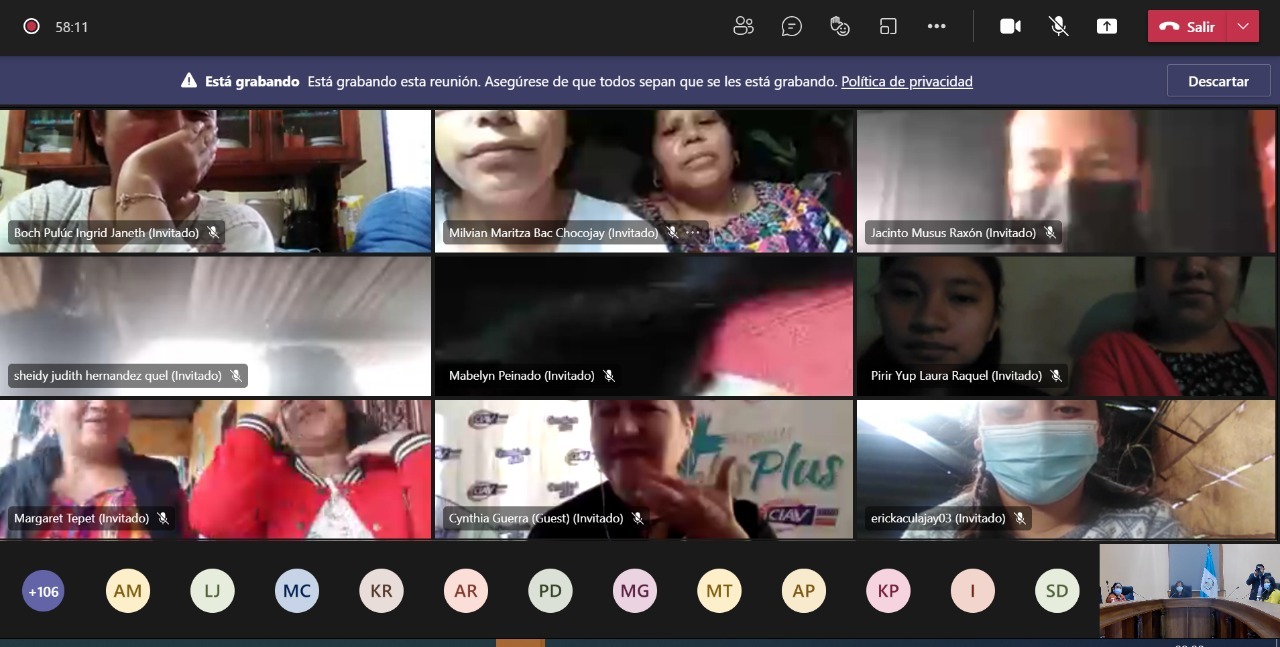Click the red recording indicator icon
Screen dimensions: 1280x647
(x=31, y=27)
